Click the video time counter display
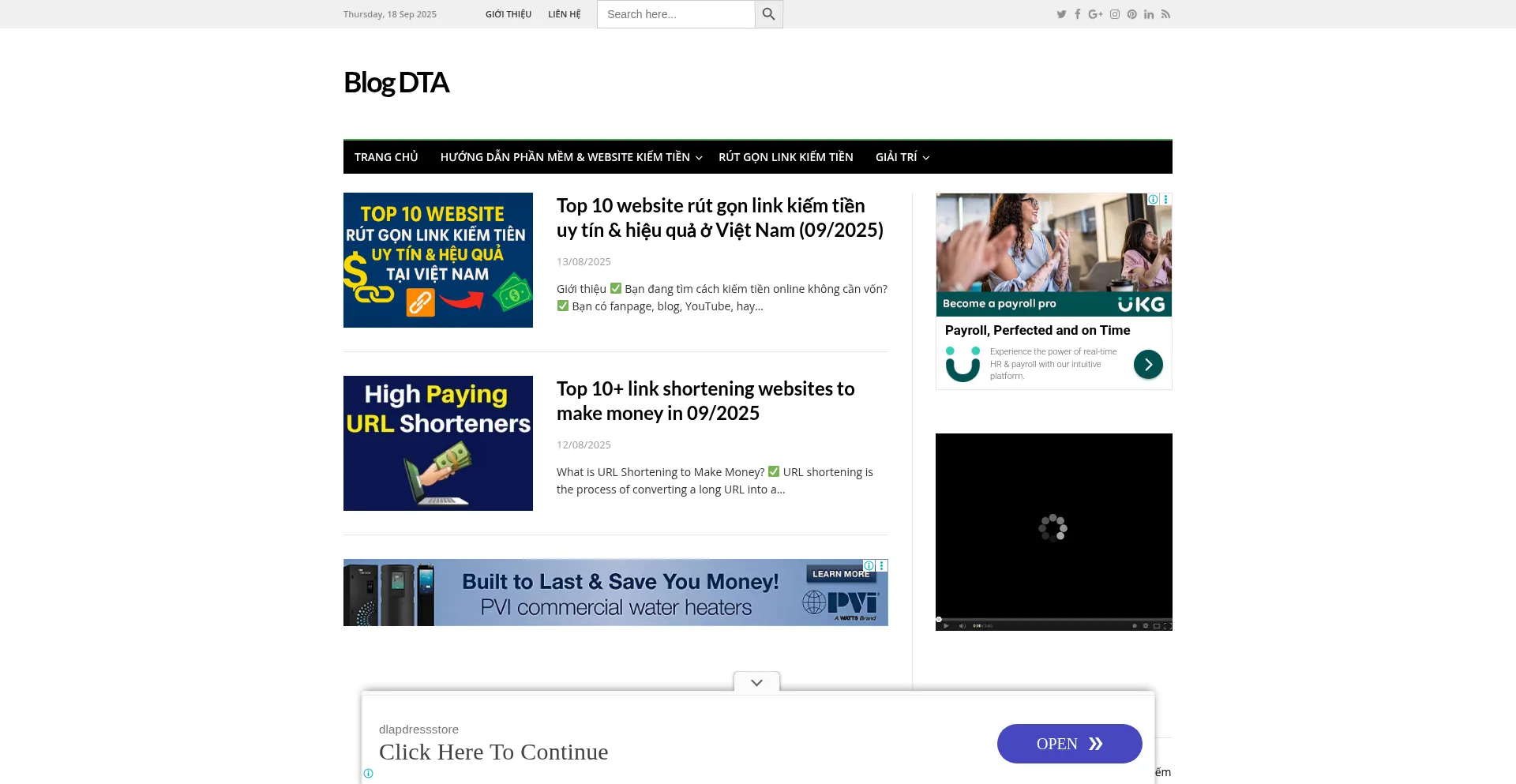Viewport: 1516px width, 784px height. pos(983,626)
